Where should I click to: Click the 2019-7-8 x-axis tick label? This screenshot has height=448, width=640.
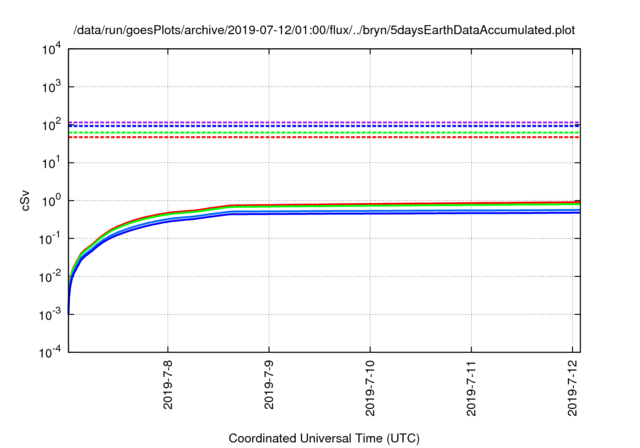coord(168,384)
